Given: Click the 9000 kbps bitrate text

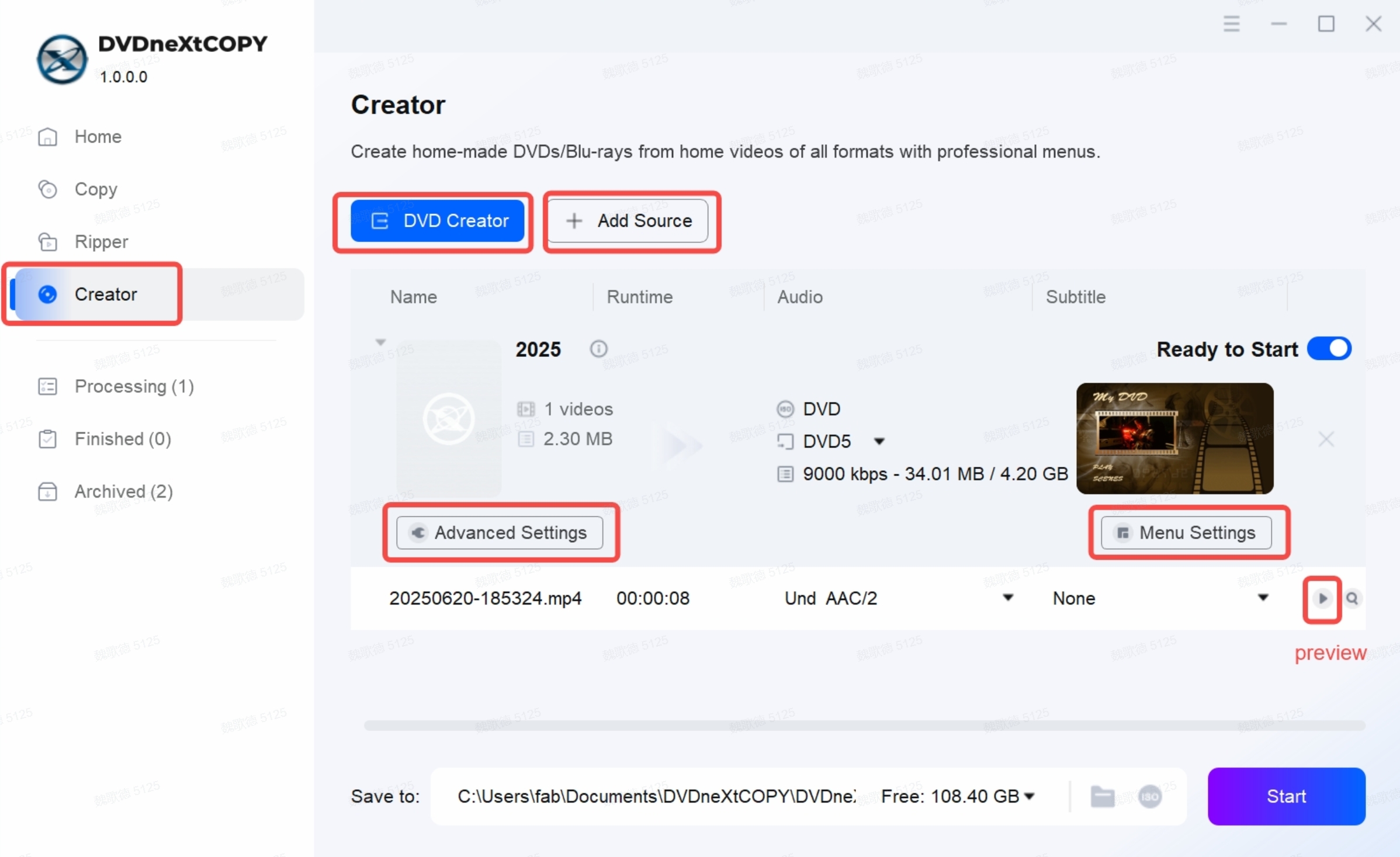Looking at the screenshot, I should pos(935,474).
